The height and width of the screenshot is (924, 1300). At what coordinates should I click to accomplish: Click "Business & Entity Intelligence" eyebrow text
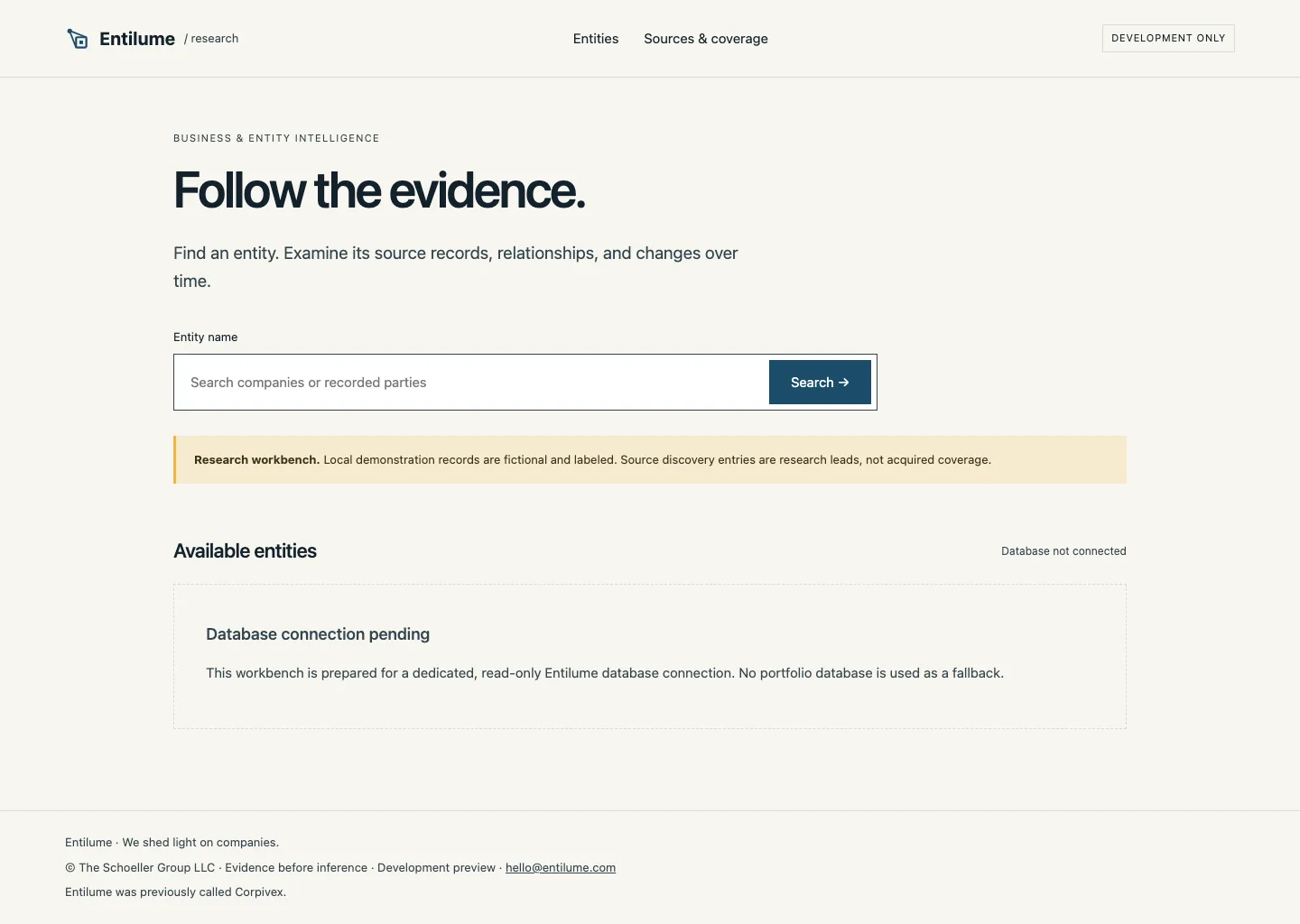click(276, 138)
